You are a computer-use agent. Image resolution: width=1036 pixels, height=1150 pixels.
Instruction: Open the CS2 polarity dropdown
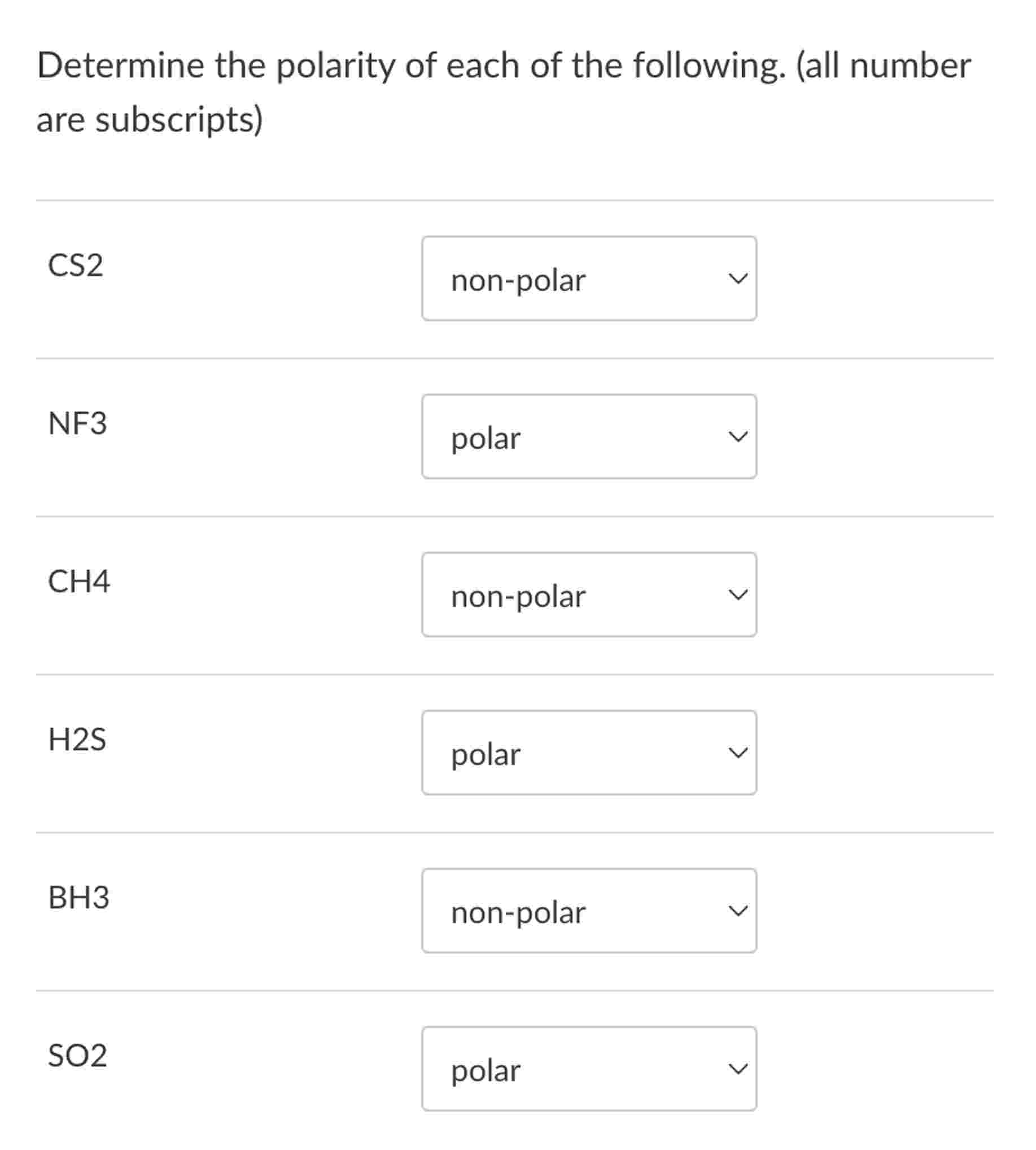coord(589,279)
